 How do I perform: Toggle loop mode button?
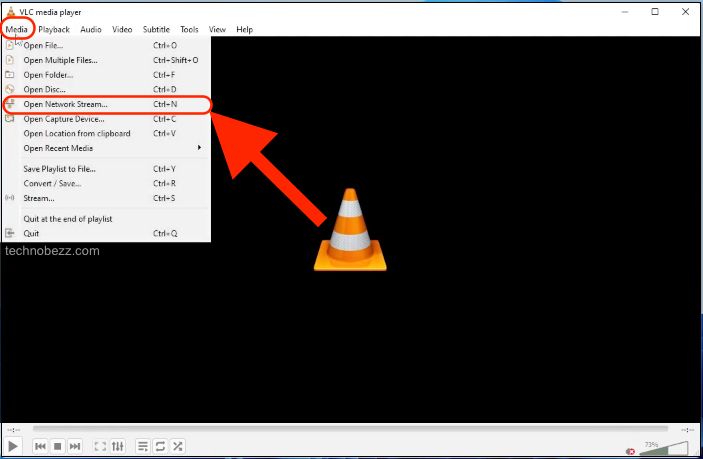pos(160,446)
